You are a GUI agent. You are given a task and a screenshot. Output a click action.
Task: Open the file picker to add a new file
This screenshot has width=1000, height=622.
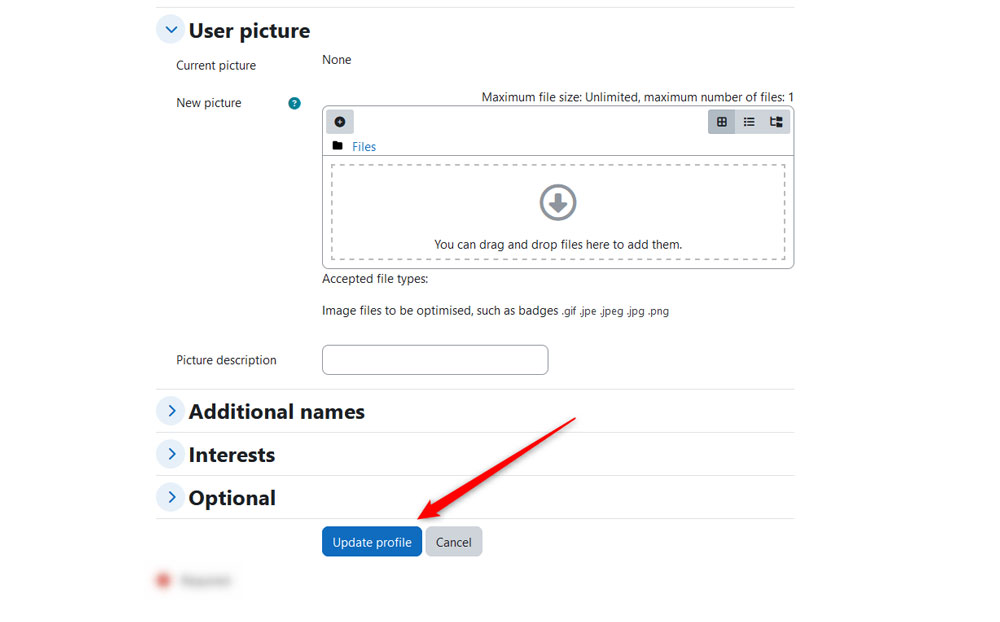point(340,121)
